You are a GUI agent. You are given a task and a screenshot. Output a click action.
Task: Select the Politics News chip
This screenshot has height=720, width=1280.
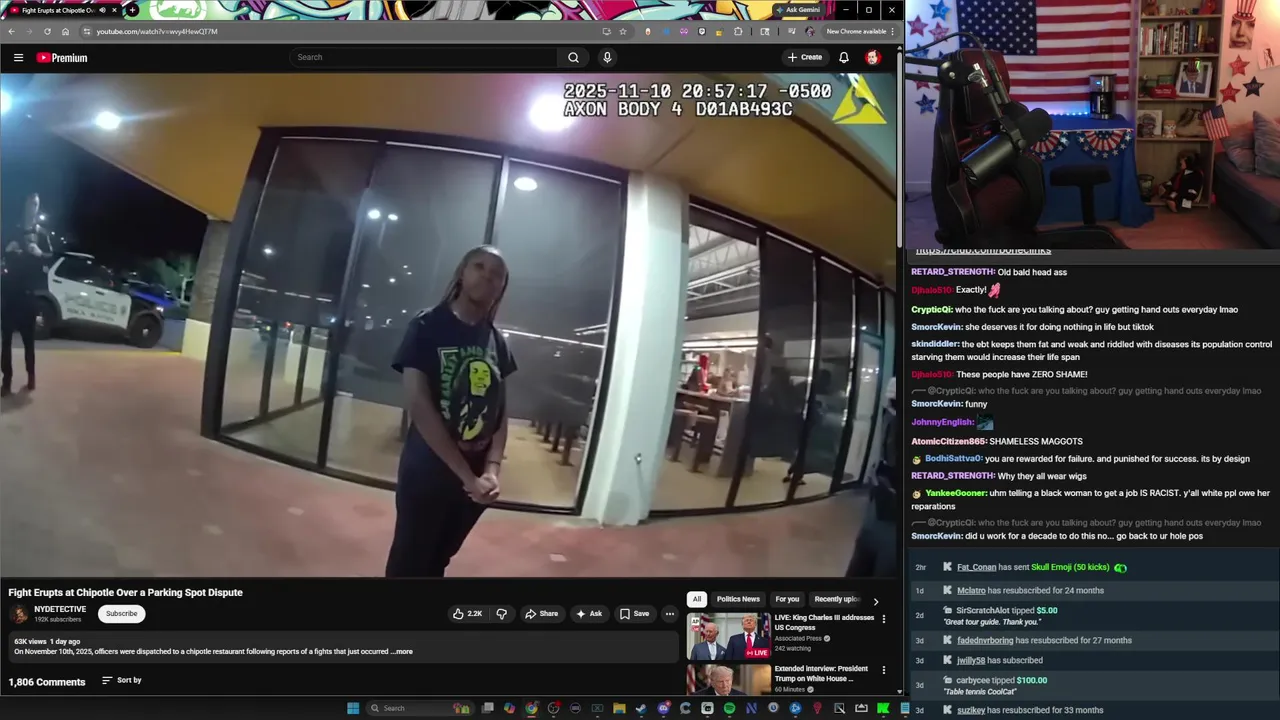[738, 599]
